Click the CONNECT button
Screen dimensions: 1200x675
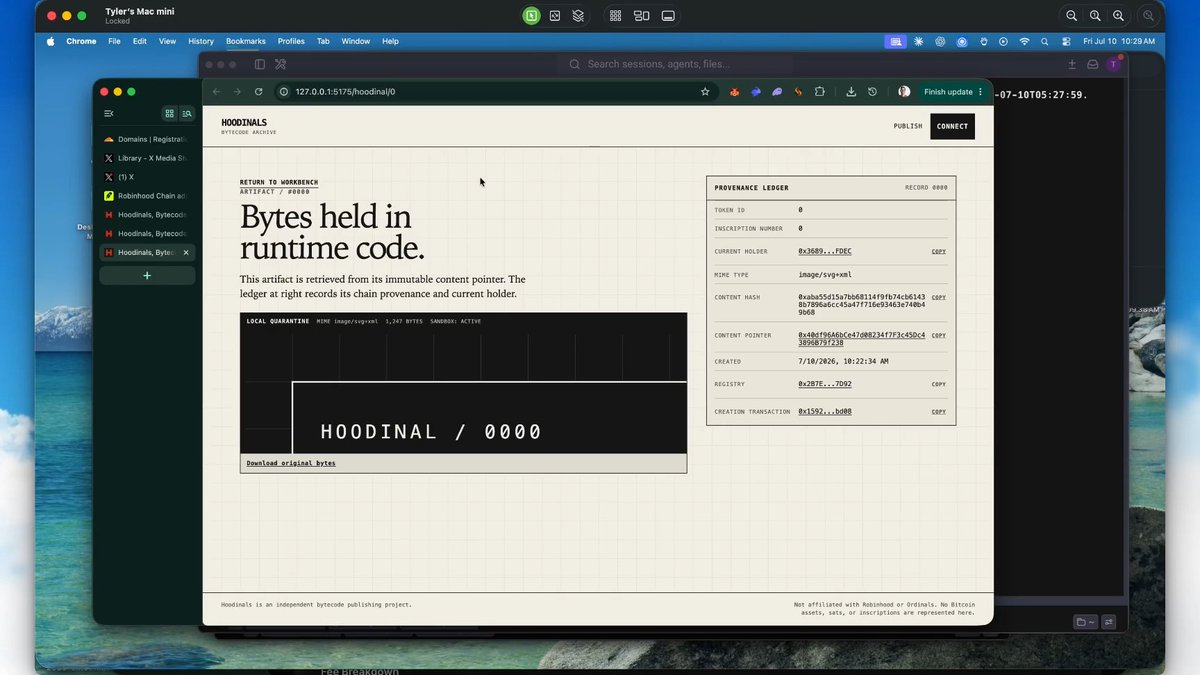(952, 126)
